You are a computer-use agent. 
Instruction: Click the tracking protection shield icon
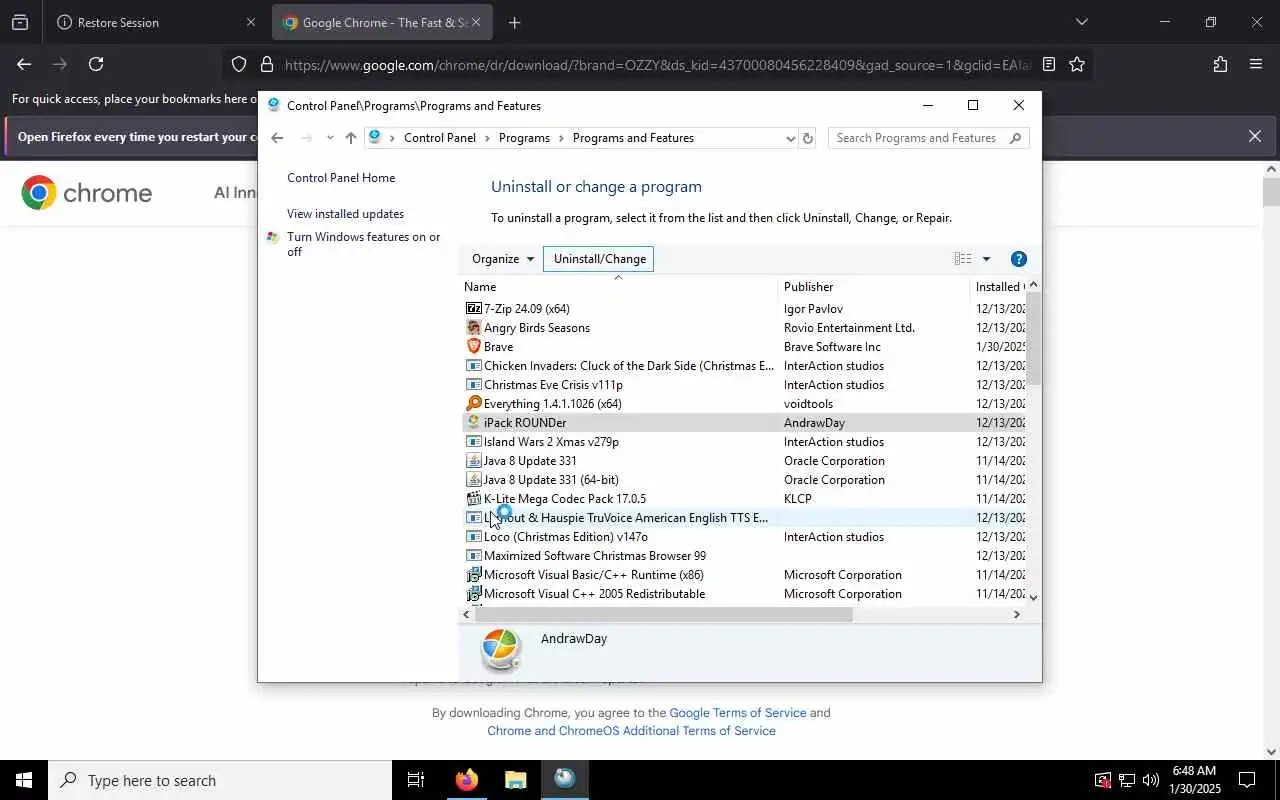[239, 64]
